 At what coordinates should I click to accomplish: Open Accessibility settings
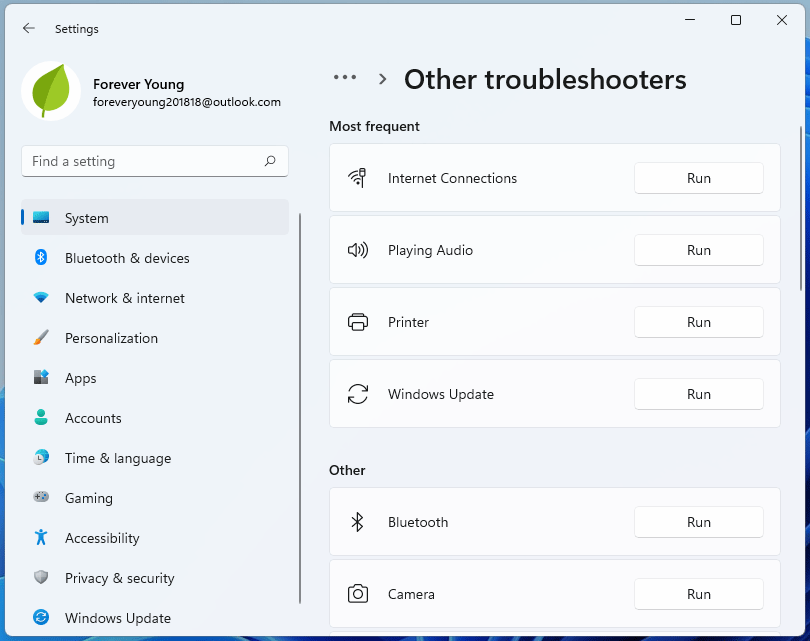(x=154, y=538)
